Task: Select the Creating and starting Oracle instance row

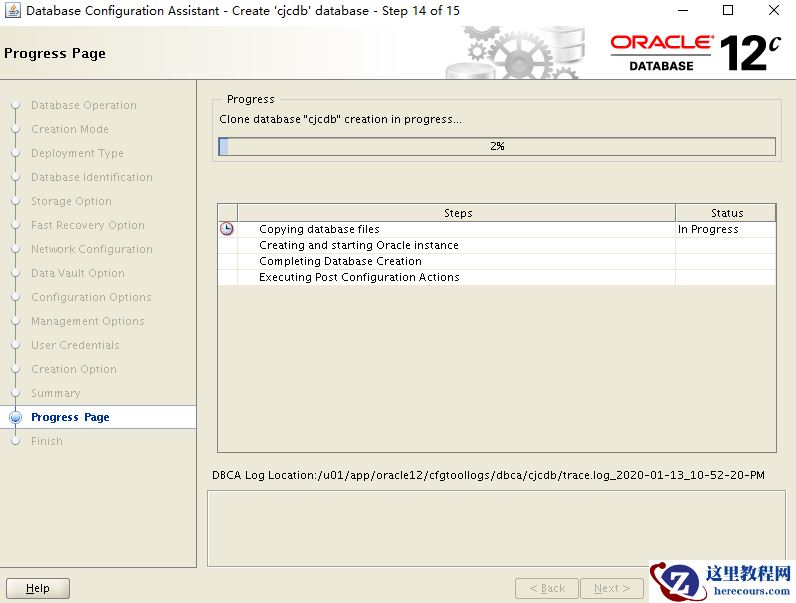Action: [496, 245]
